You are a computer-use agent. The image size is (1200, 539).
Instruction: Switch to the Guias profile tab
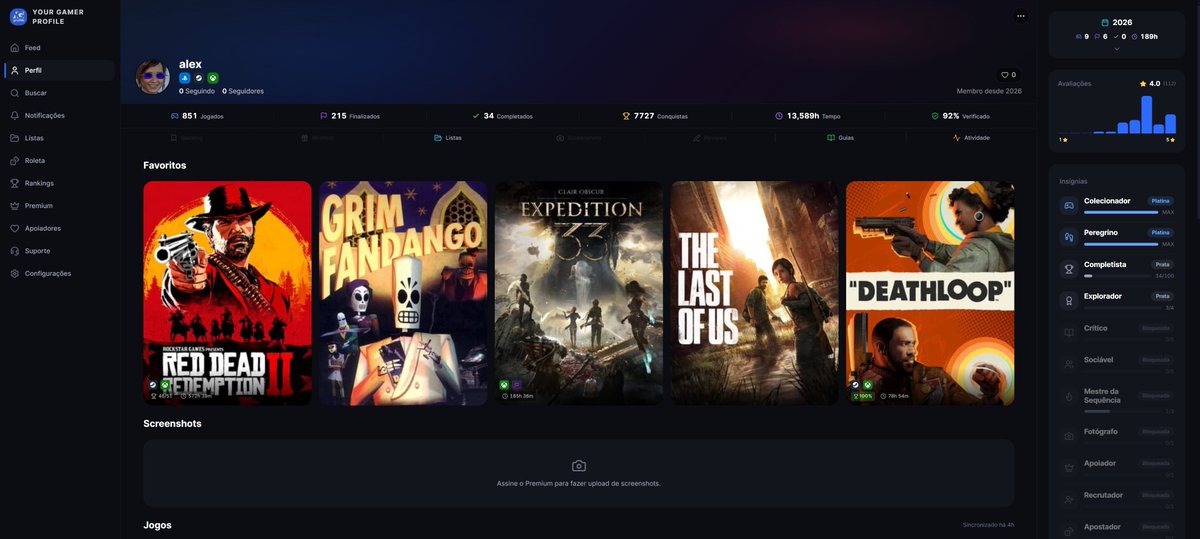pos(840,138)
